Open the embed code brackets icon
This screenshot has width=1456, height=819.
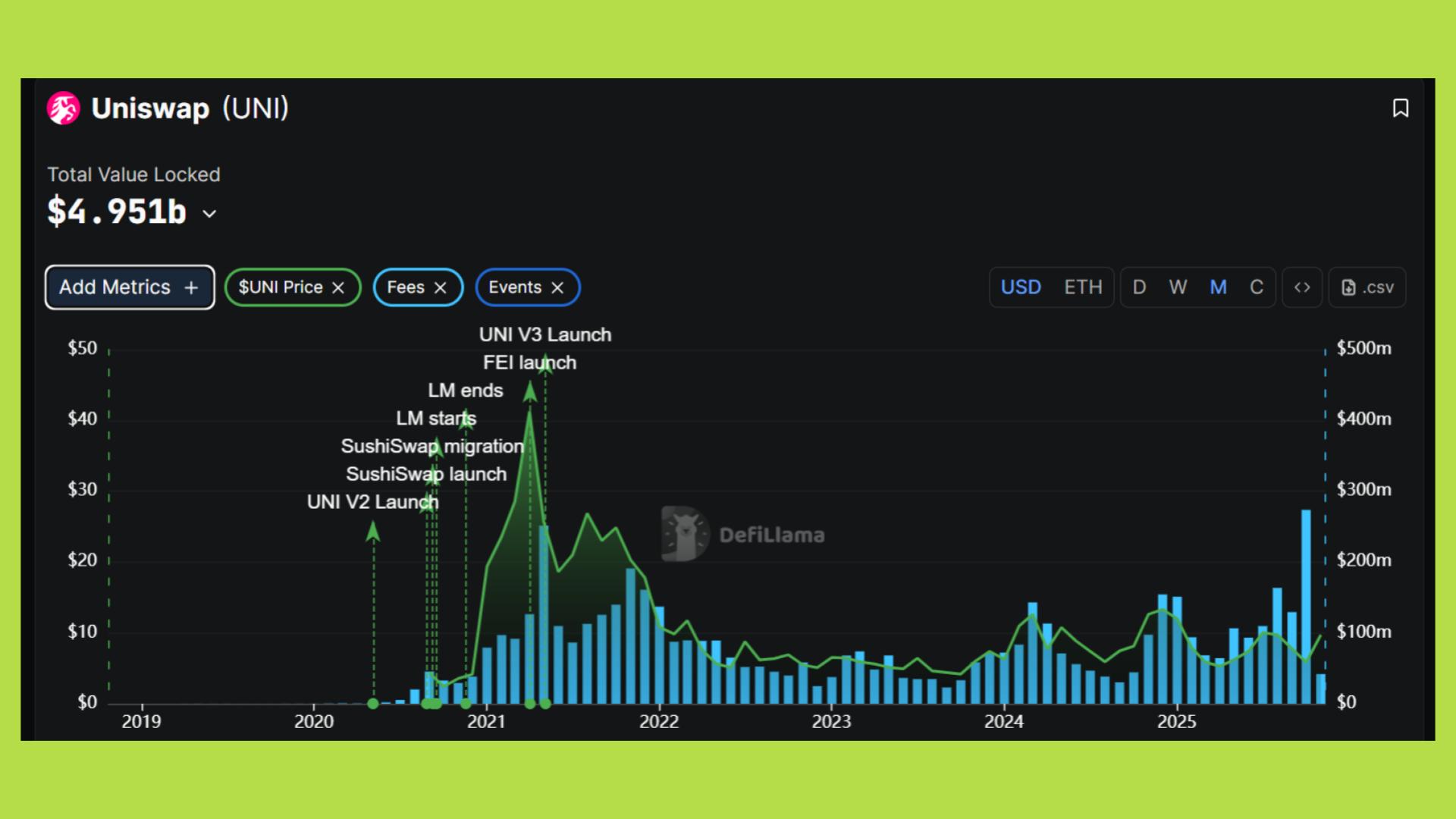(x=1302, y=287)
